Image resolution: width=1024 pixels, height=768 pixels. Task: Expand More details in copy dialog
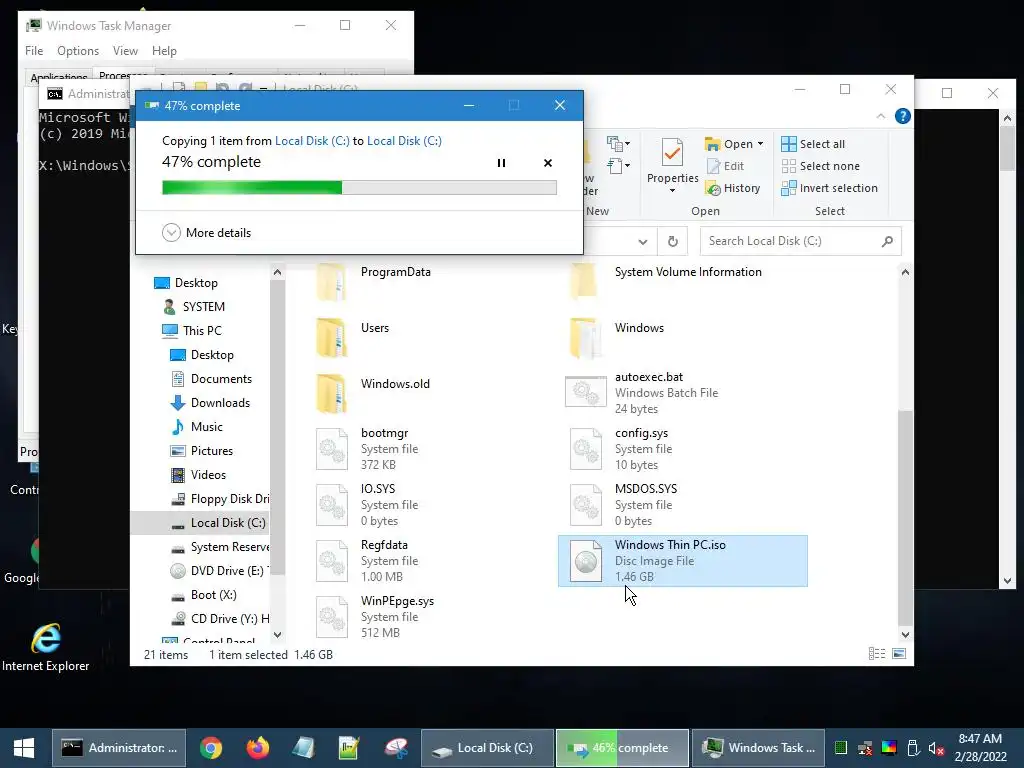coord(206,232)
